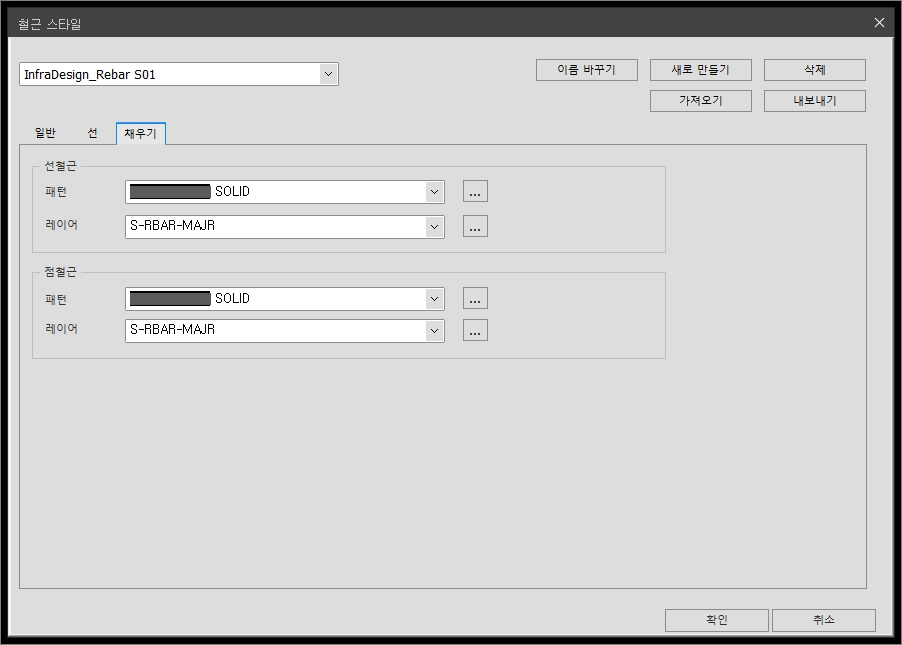This screenshot has width=902, height=645.
Task: Expand the 선철근 패턴 SOLID dropdown arrow
Action: [434, 192]
